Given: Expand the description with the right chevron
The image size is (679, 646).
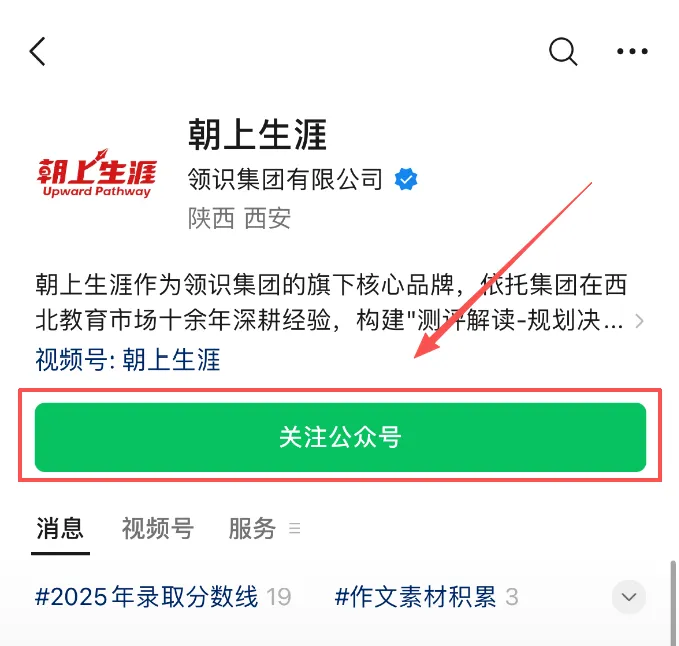Looking at the screenshot, I should click(x=639, y=321).
